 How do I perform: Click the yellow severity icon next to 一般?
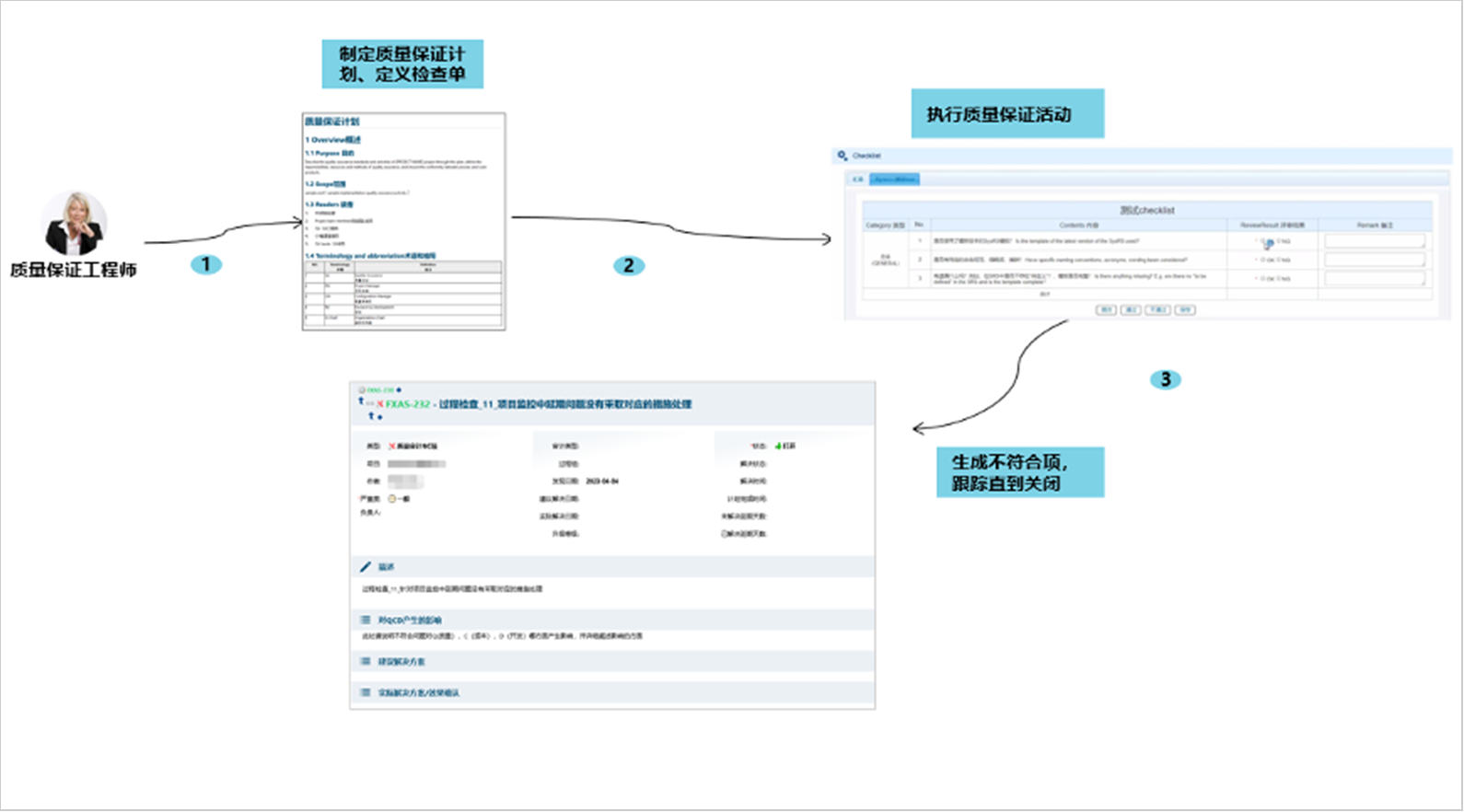[392, 499]
